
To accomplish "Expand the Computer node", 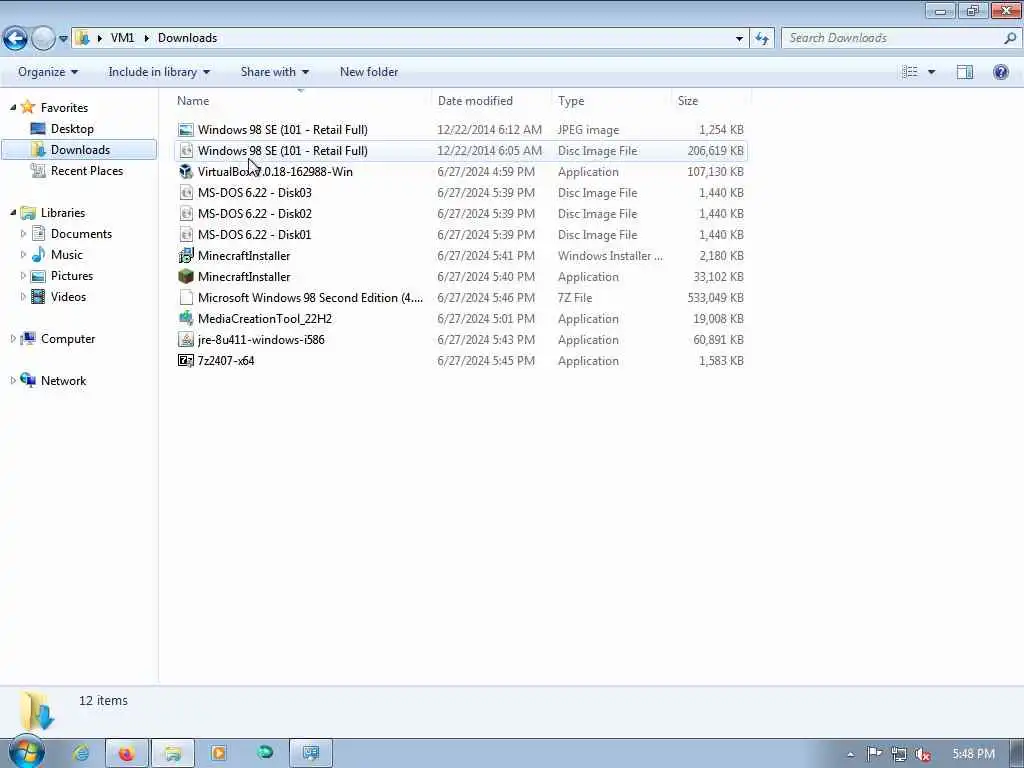I will pos(13,338).
